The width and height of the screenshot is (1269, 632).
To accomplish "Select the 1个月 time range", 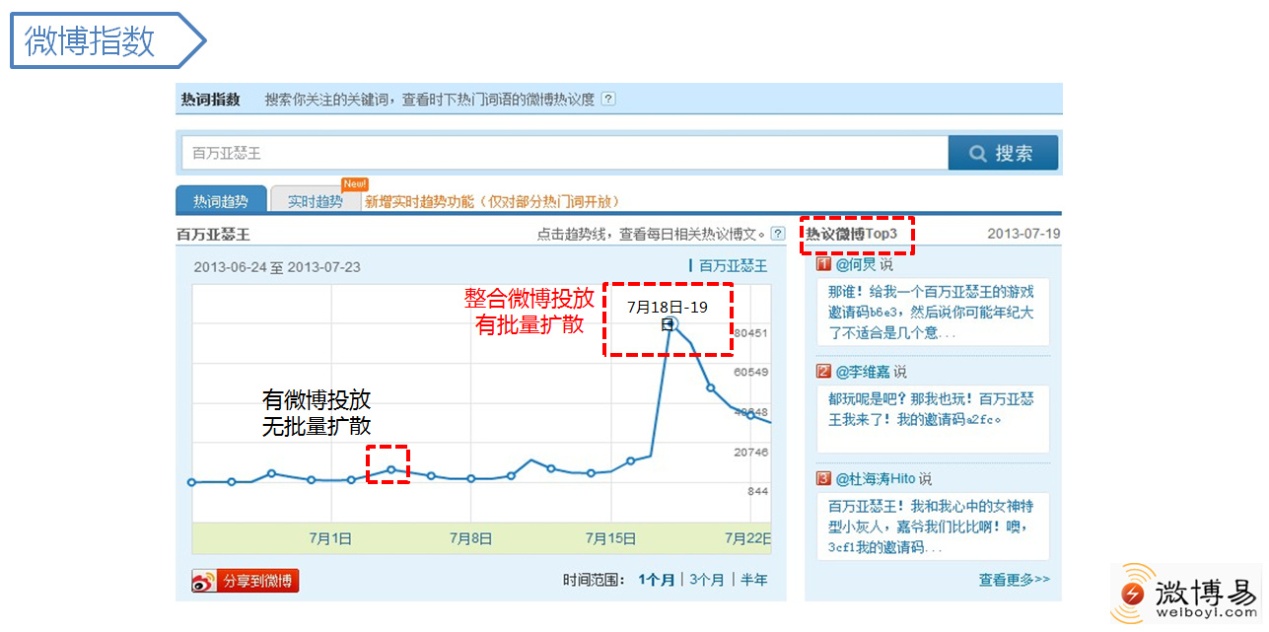I will 656,580.
